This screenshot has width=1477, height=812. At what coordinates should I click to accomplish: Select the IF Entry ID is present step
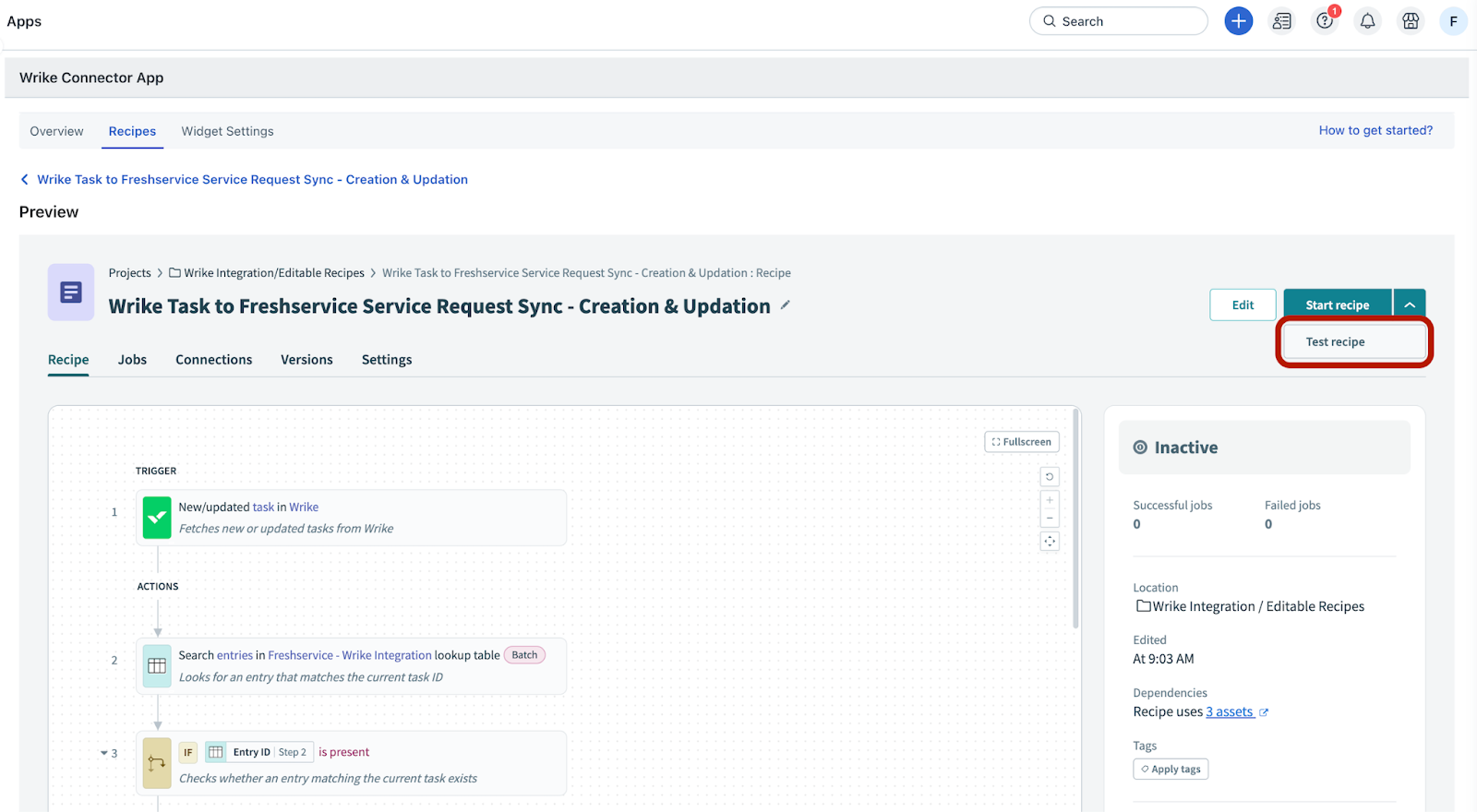point(351,763)
